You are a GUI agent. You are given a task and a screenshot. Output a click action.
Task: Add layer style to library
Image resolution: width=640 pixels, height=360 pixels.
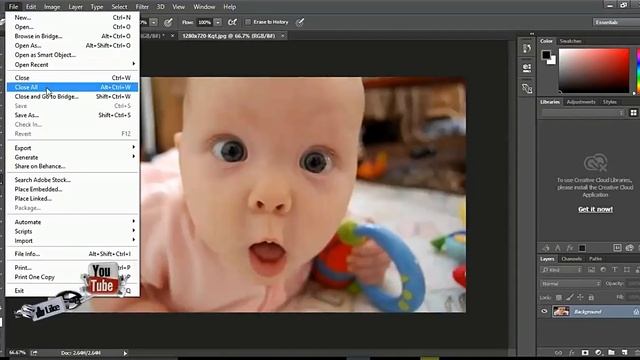(x=570, y=248)
